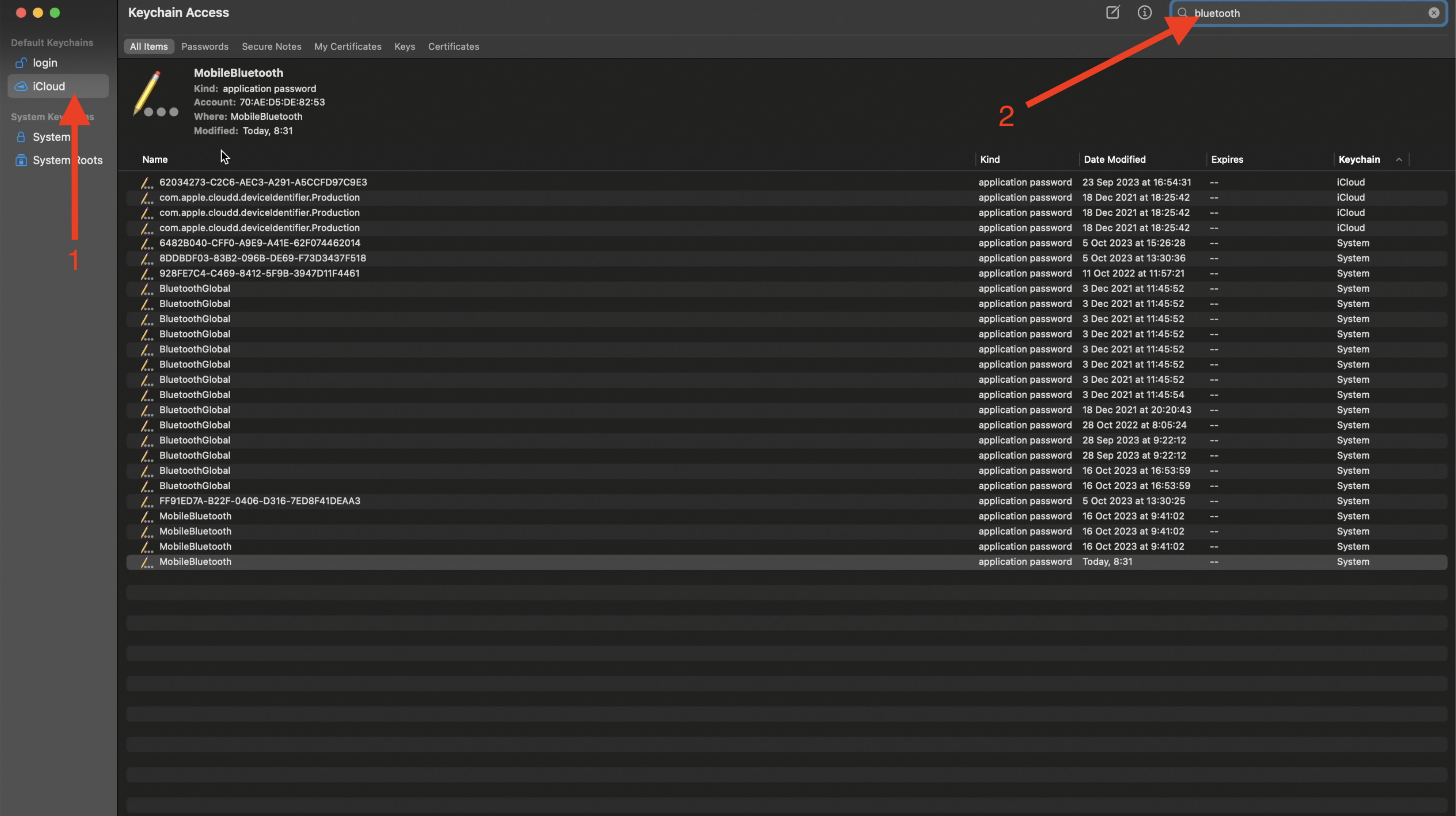Open the Secure Notes tab
The width and height of the screenshot is (1456, 816).
pos(271,46)
